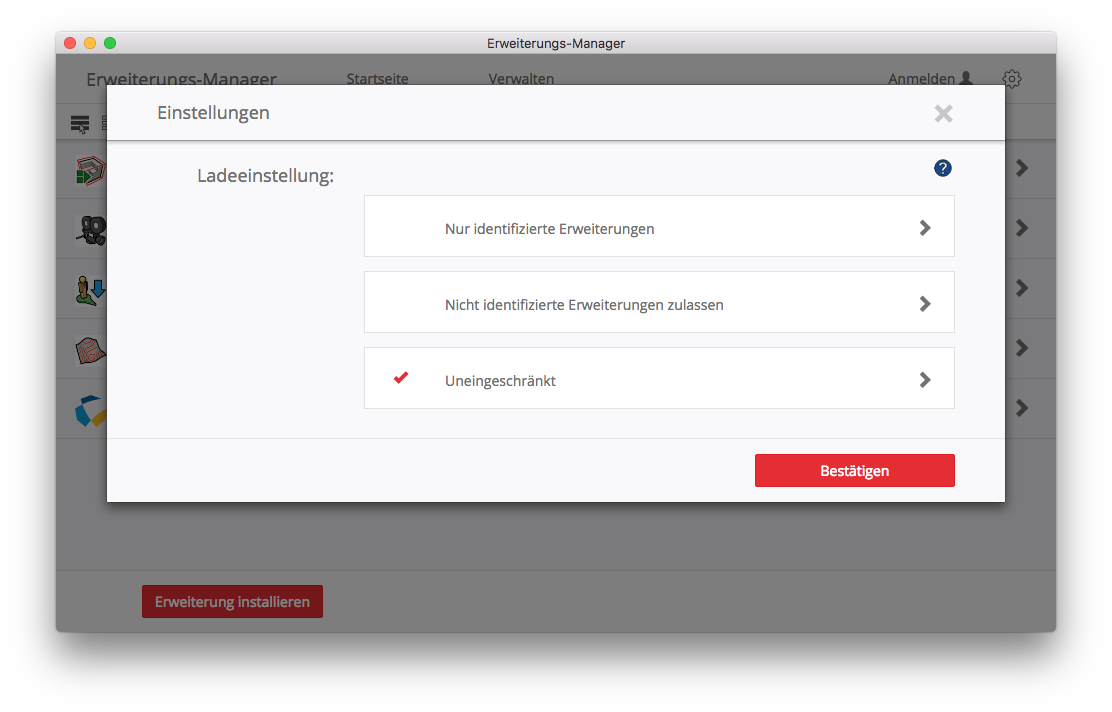Expand chevron on 'Nicht identifizierte Erweiterungen zulassen' row
1112x712 pixels.
[x=925, y=303]
